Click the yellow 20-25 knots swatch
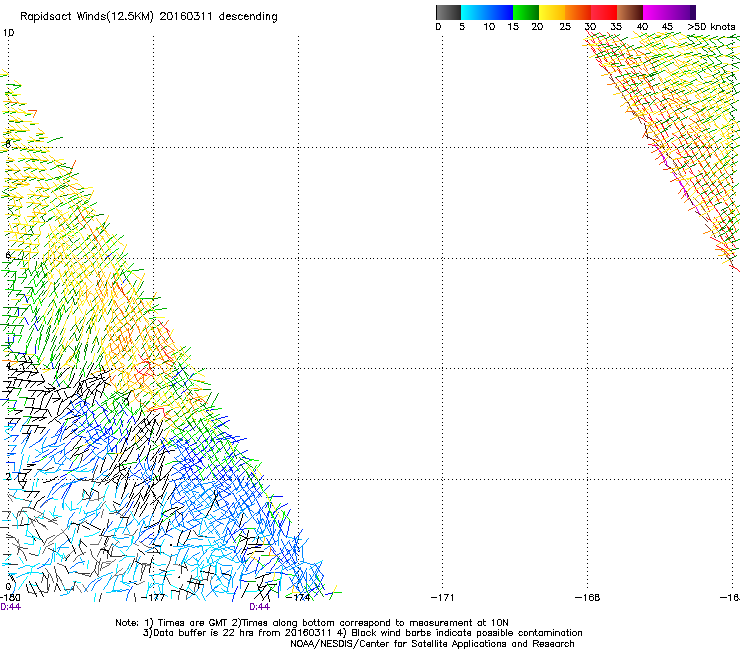740x650 pixels. coord(552,12)
